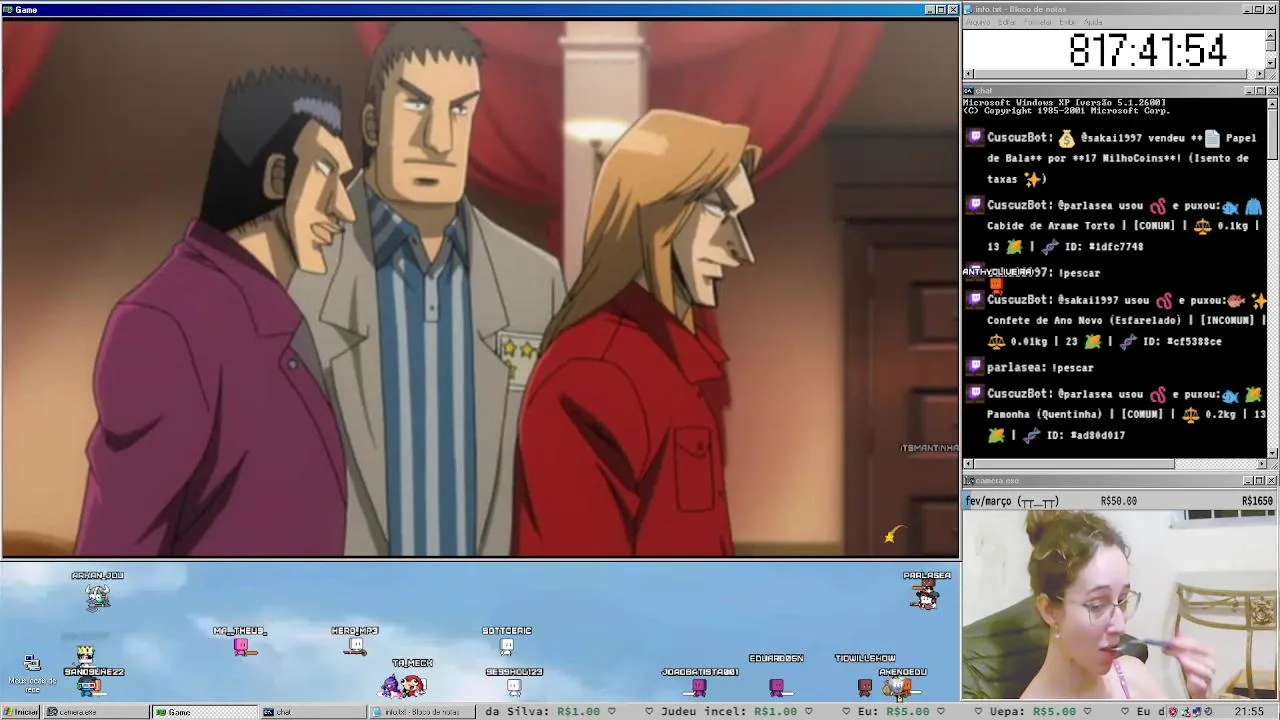Click the TA_MECK avatar characters

404,686
